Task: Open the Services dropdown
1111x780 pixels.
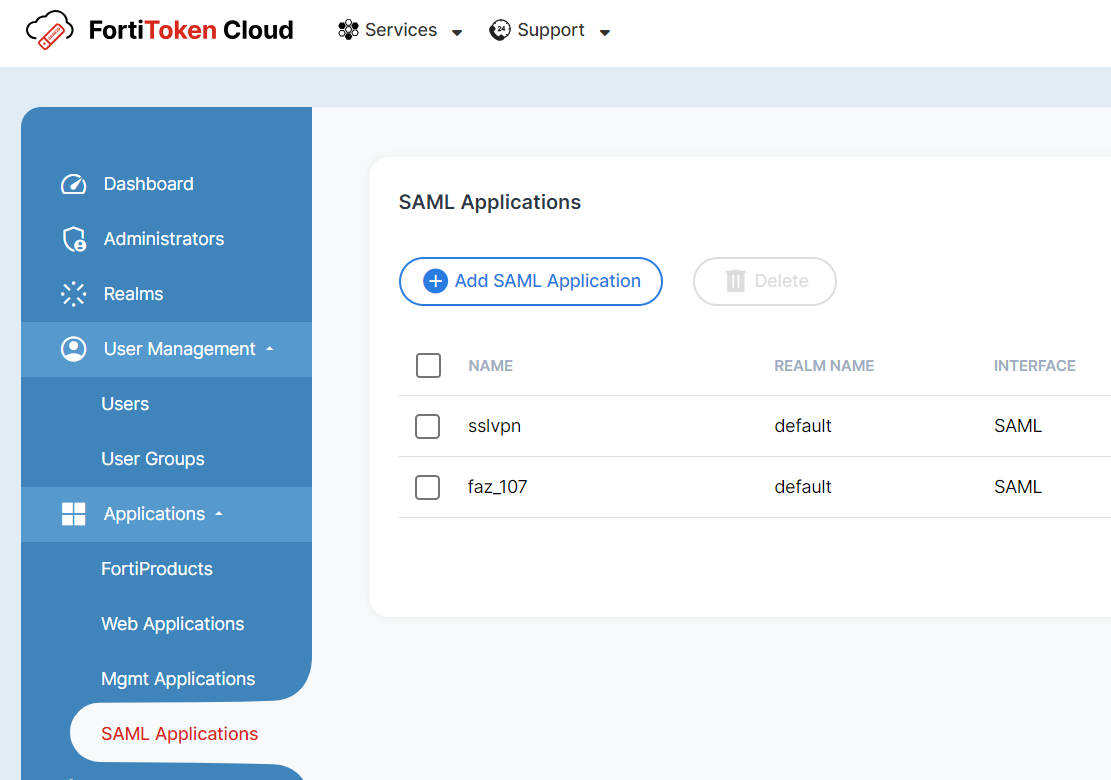Action: (458, 31)
